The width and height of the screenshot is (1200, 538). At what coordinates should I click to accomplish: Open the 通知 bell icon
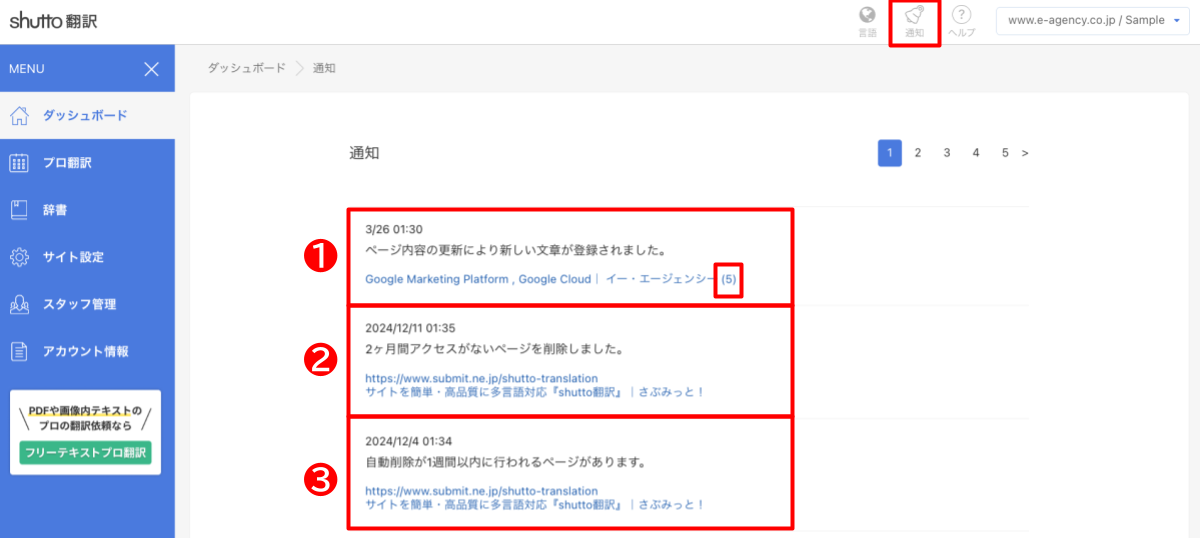914,15
